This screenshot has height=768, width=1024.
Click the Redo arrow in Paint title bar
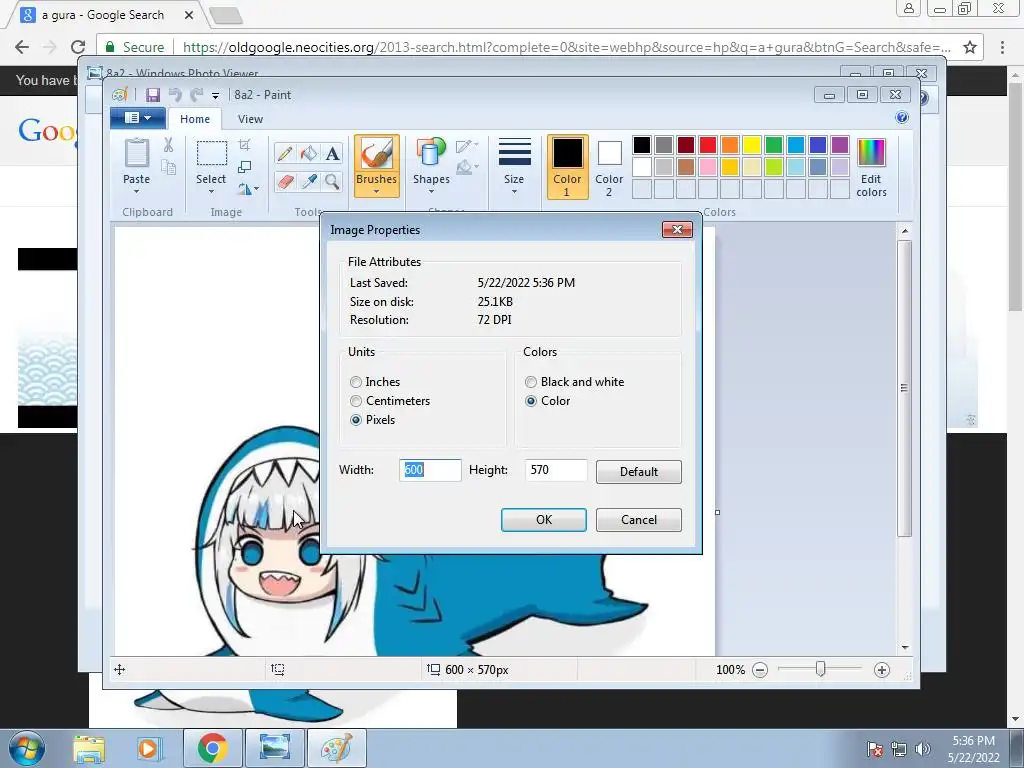coord(196,95)
